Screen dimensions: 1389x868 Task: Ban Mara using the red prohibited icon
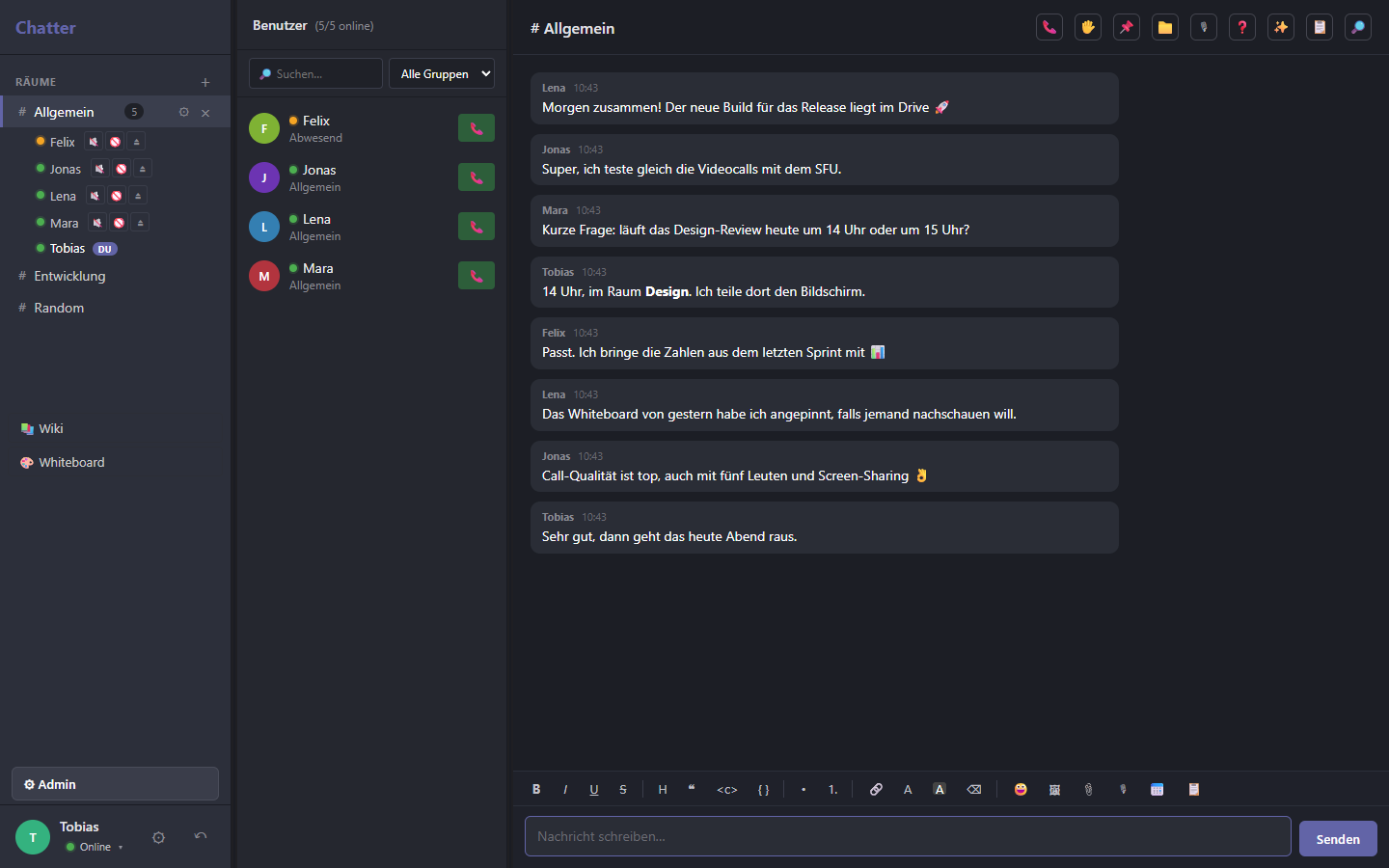119,223
